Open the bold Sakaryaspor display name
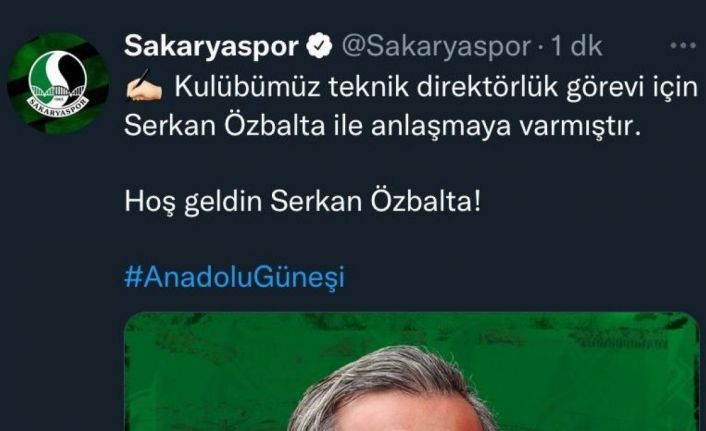Image resolution: width=706 pixels, height=431 pixels. point(211,46)
